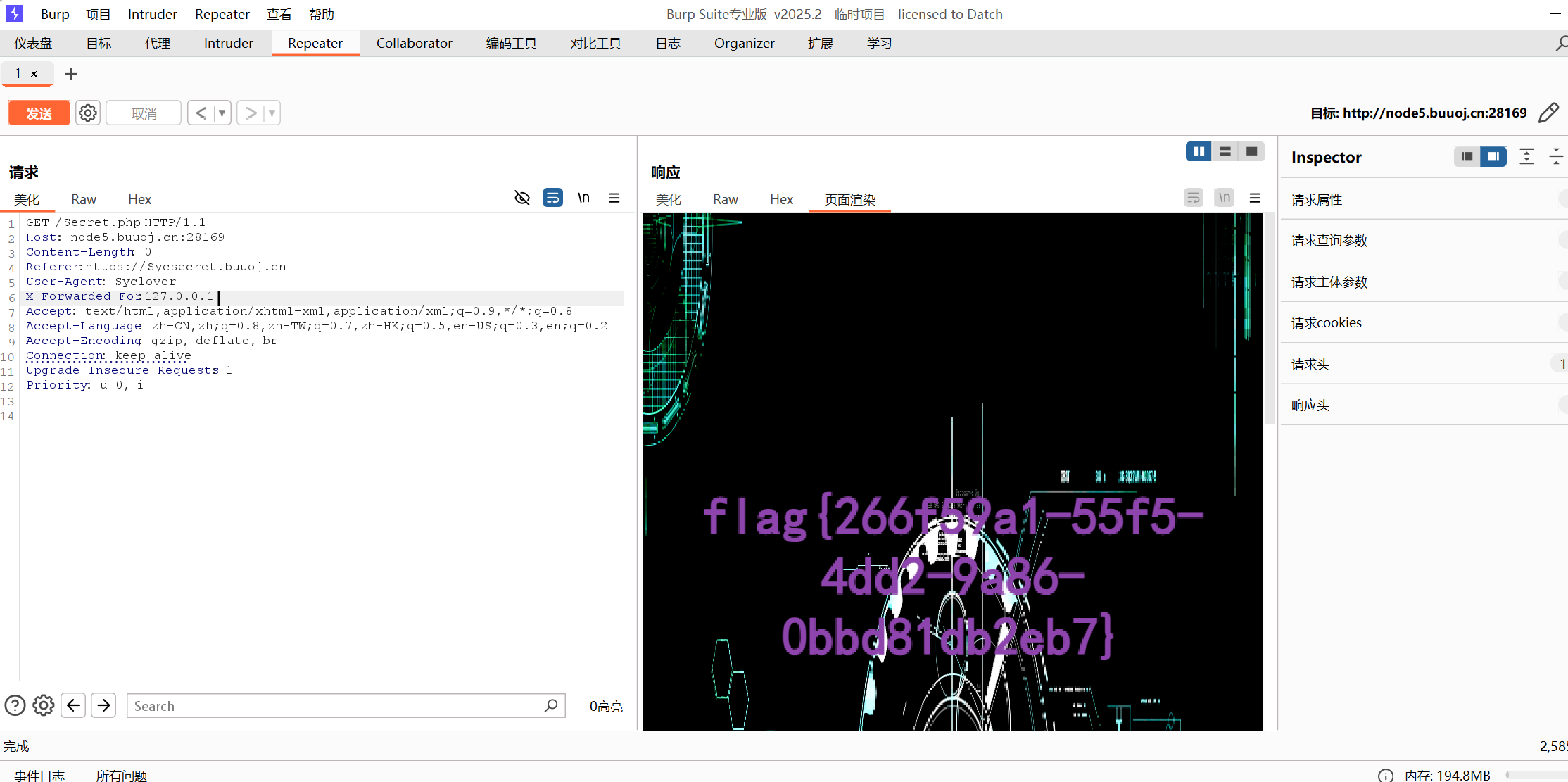
Task: Toggle request newline \n display
Action: coord(583,198)
